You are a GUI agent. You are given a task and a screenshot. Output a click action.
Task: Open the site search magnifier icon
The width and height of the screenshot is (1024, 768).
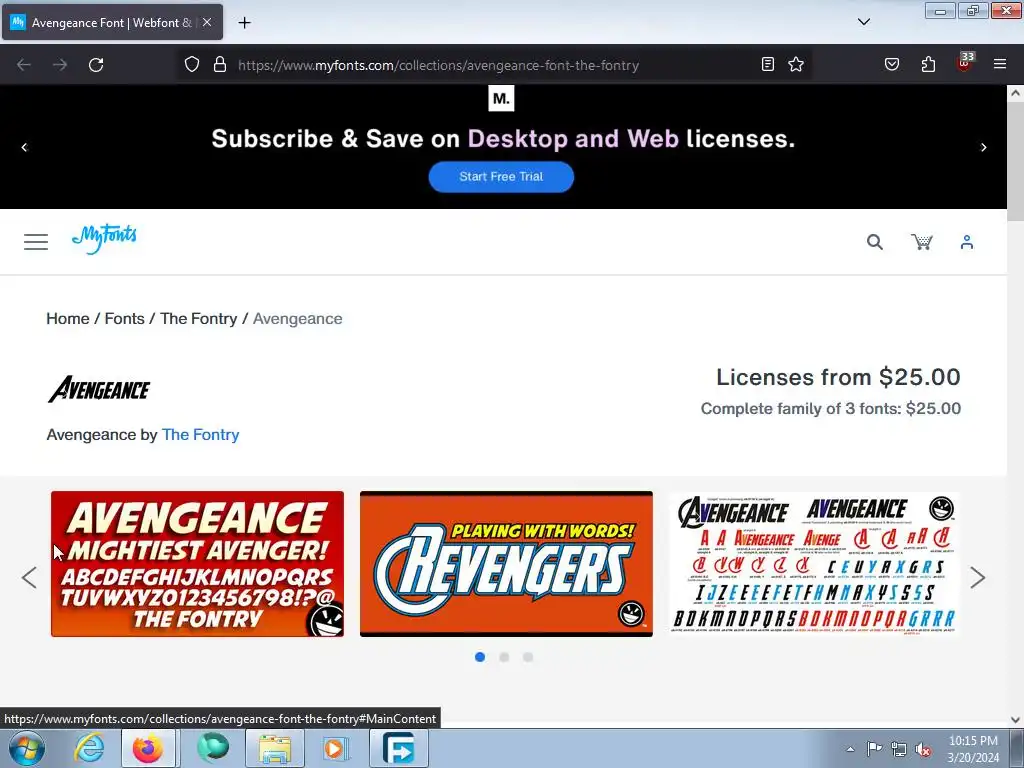click(875, 242)
